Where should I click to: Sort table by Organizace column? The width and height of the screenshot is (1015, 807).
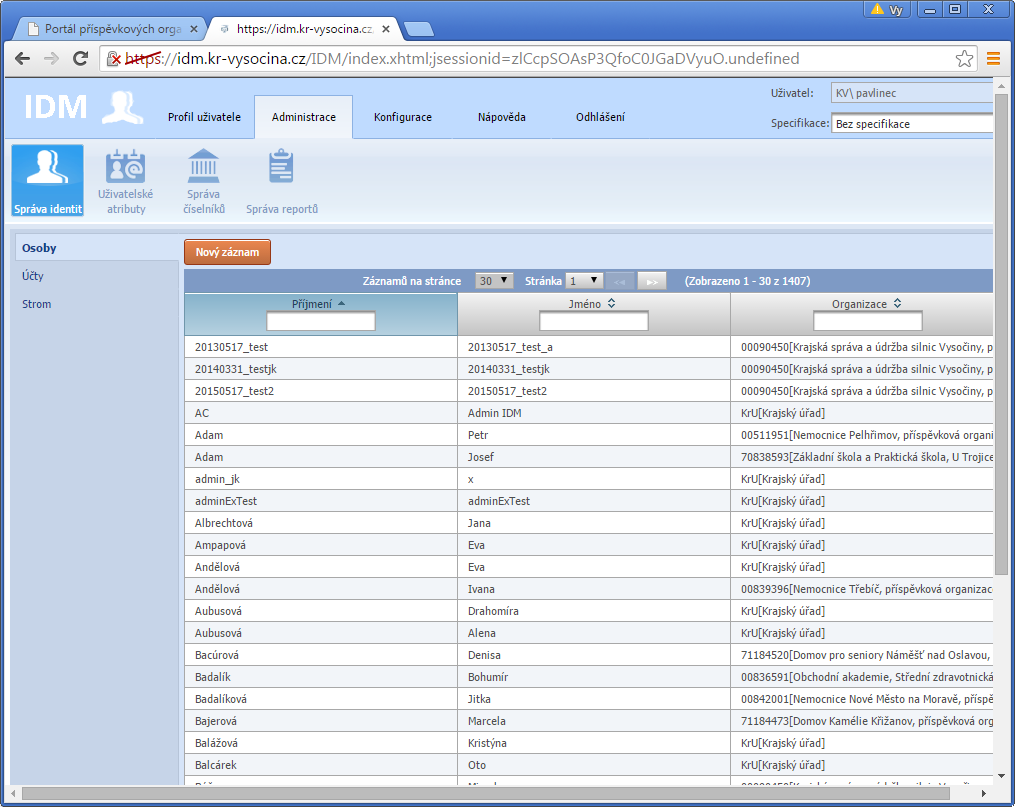point(866,304)
